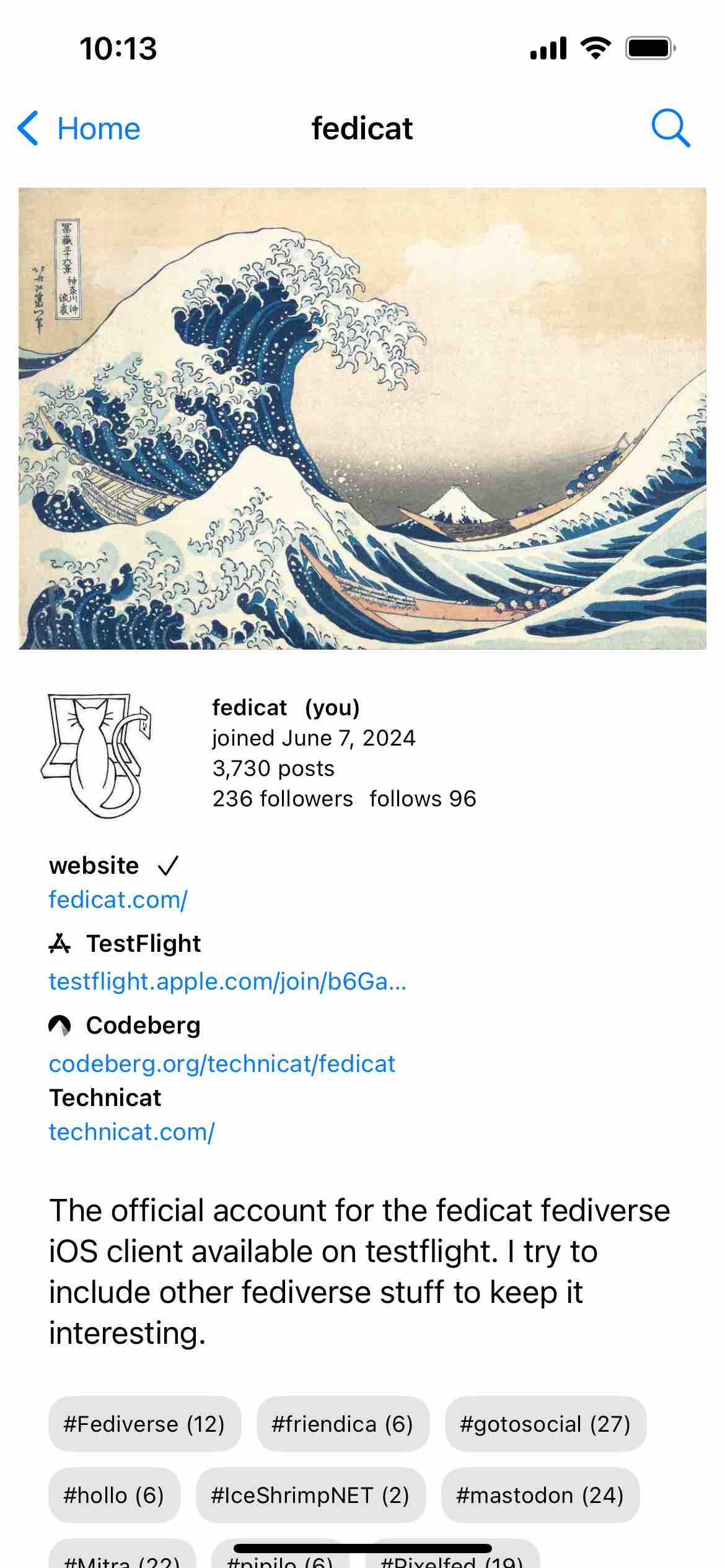Select the #hollo (6) hashtag chip
The image size is (725, 1568).
(114, 1496)
